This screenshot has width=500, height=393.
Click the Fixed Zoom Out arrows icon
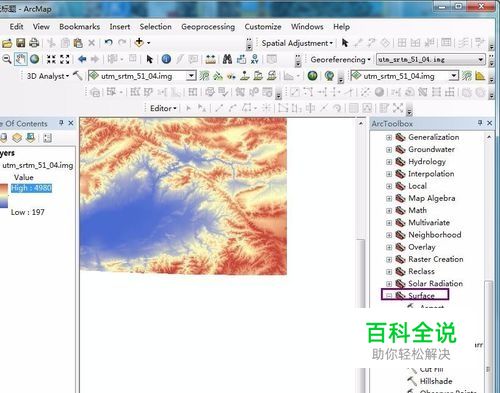pos(64,59)
